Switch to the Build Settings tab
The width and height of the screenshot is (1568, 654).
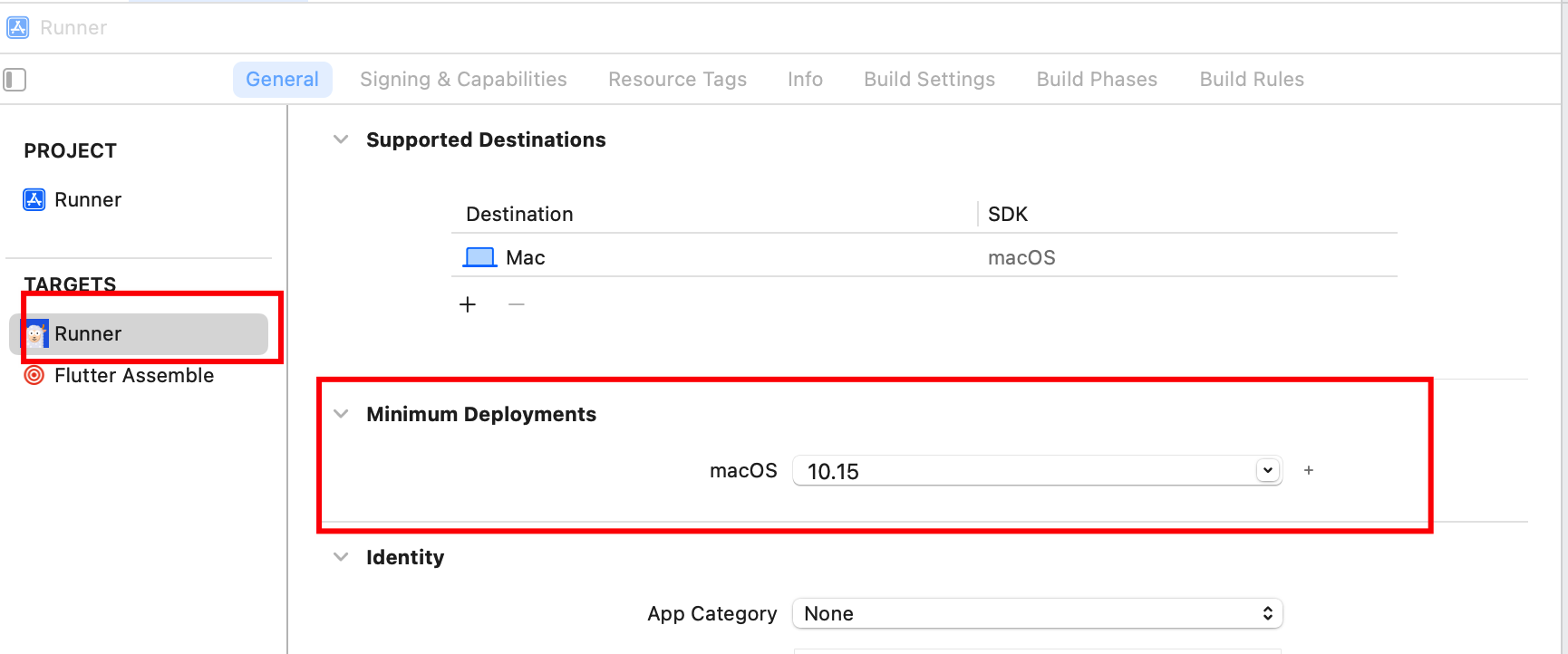929,79
